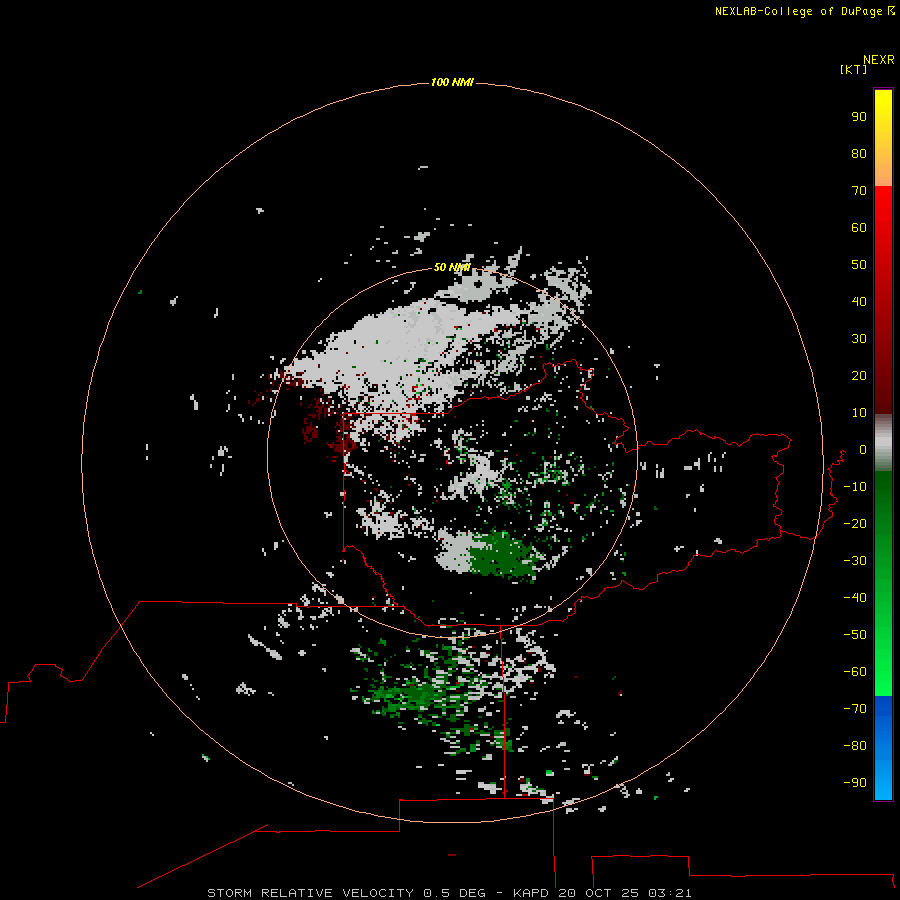This screenshot has width=900, height=900.
Task: Click the 03:21 timestamp in footer
Action: click(x=670, y=893)
